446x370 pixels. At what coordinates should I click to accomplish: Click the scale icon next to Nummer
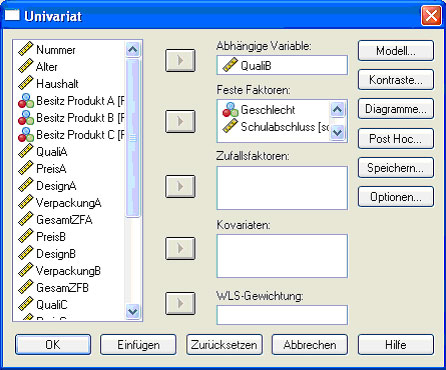[x=26, y=49]
